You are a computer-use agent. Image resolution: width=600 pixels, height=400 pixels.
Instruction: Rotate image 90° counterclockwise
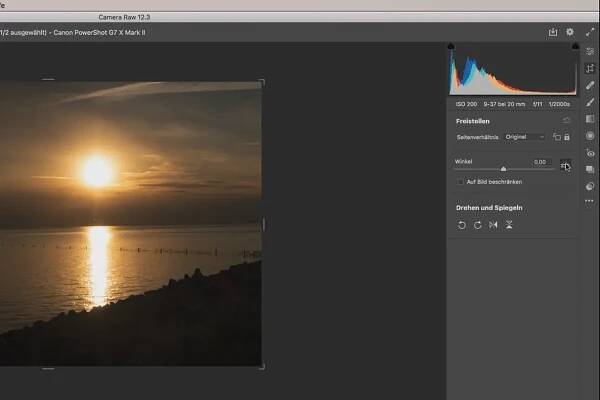coord(462,225)
